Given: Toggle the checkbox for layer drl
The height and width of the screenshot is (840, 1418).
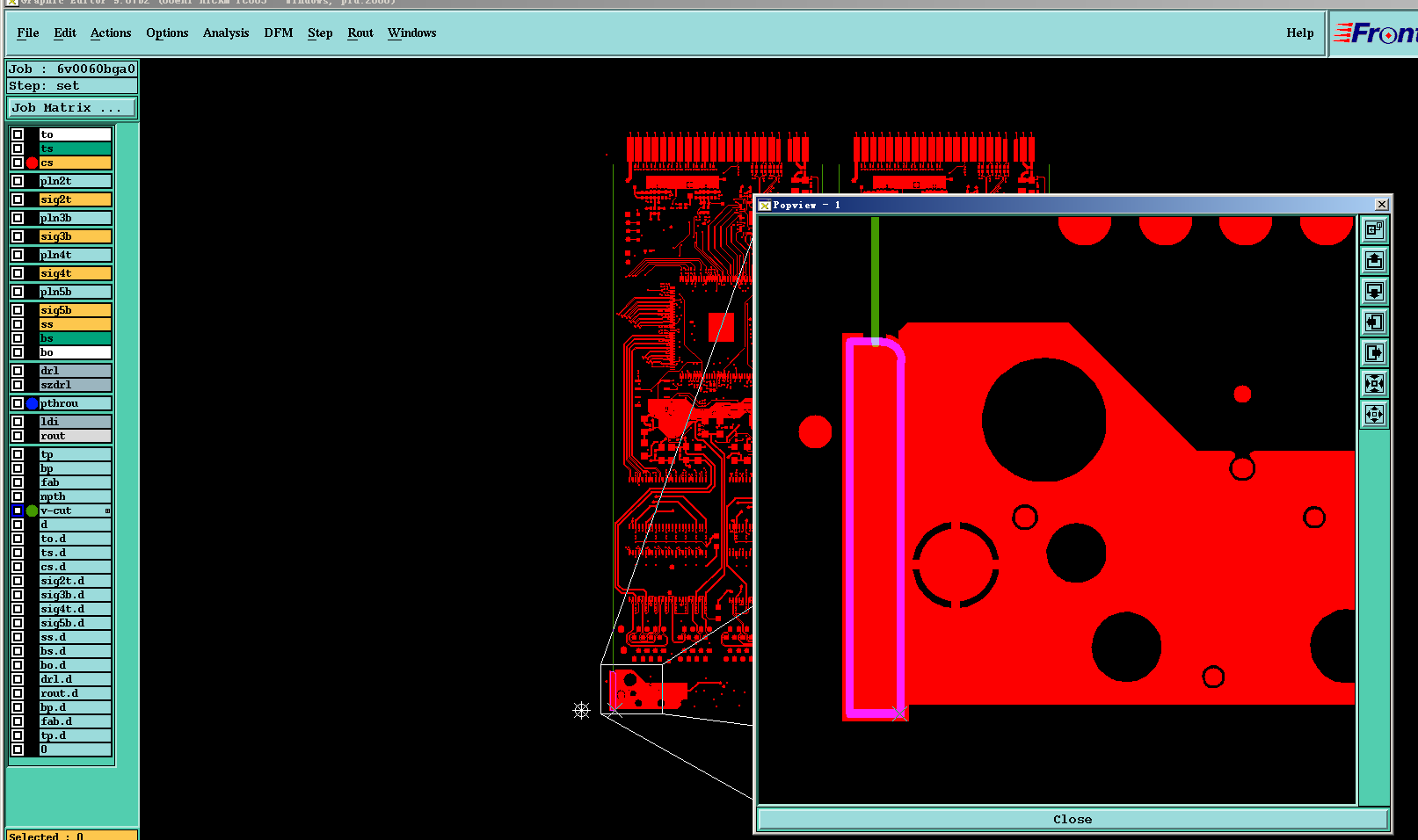Looking at the screenshot, I should tap(18, 371).
